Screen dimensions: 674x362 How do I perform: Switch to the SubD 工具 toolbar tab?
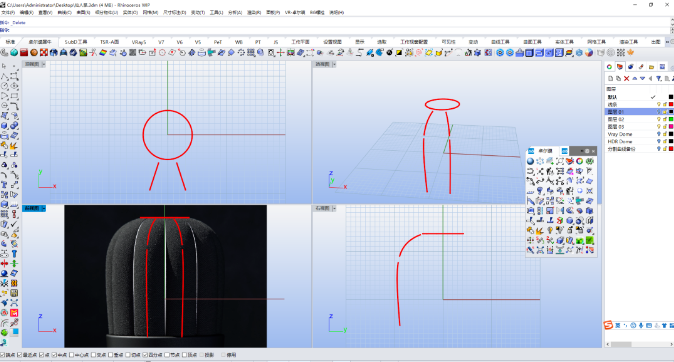click(x=76, y=42)
